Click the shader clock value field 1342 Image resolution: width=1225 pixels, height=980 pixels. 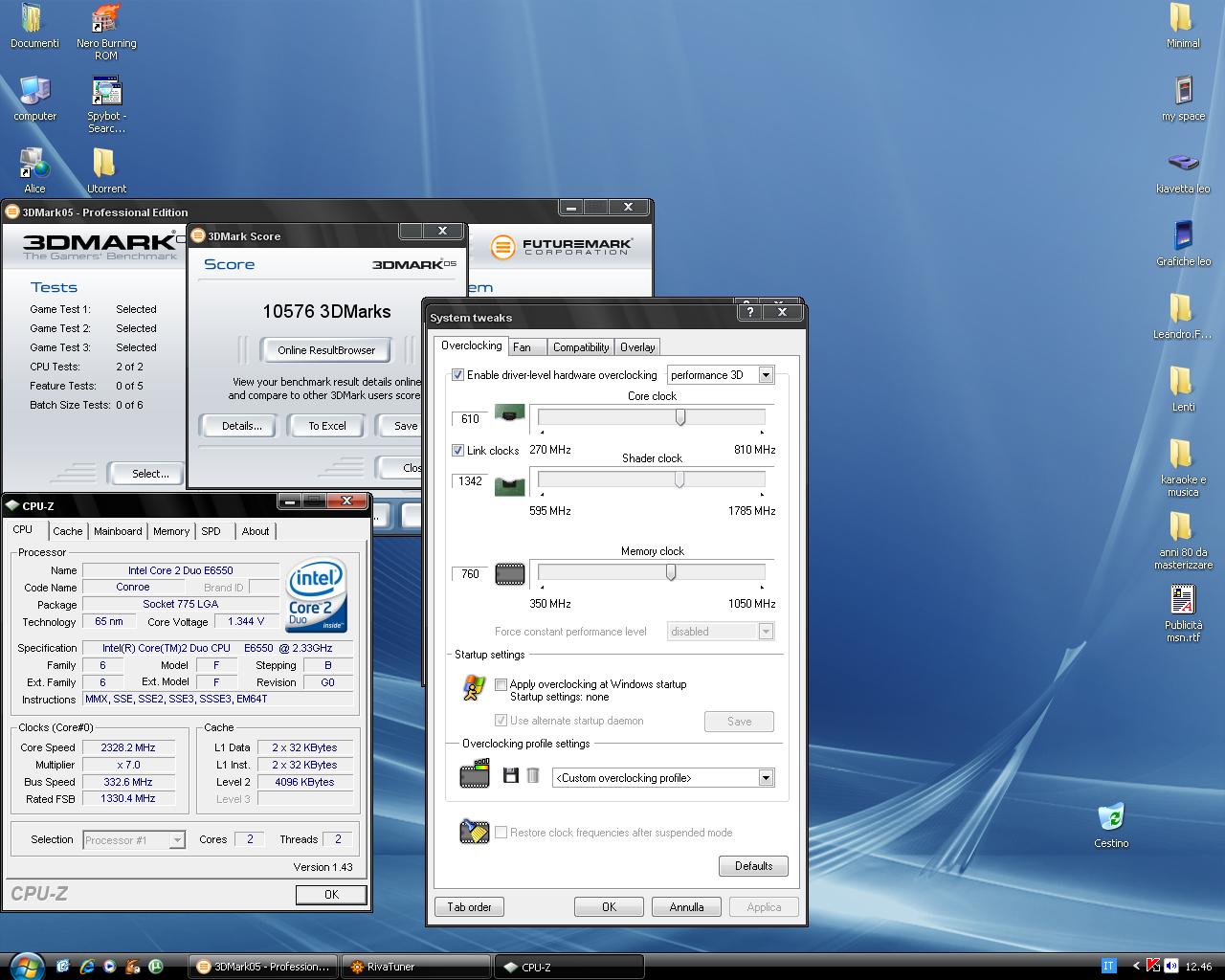click(469, 481)
